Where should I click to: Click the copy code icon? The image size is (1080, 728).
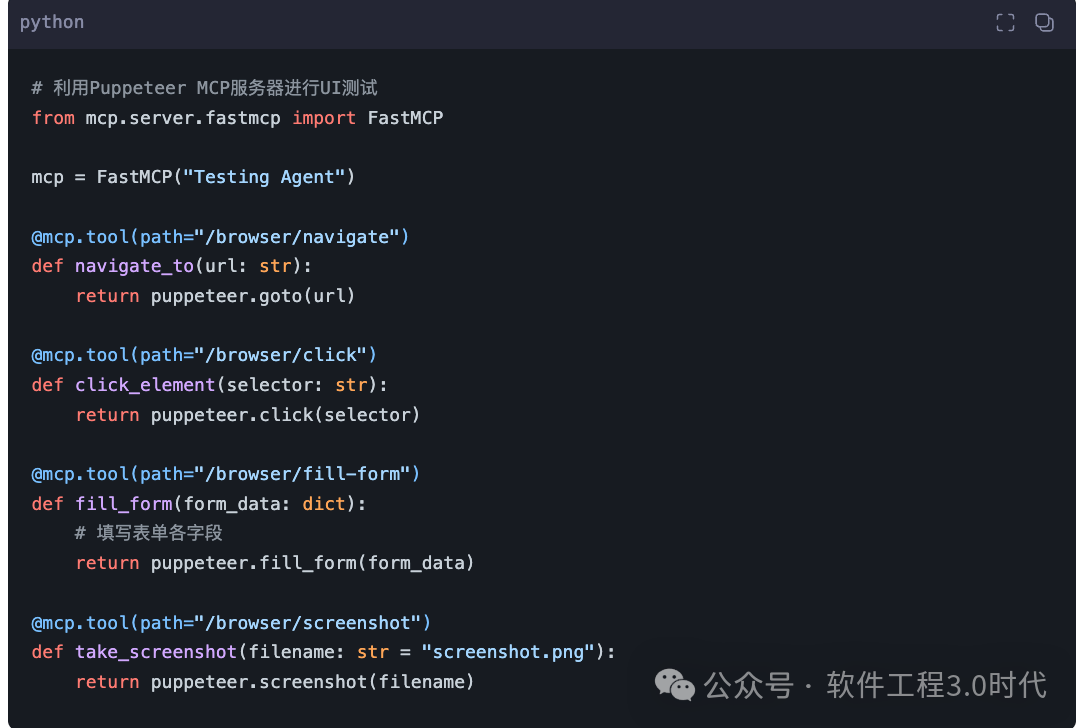click(x=1044, y=23)
